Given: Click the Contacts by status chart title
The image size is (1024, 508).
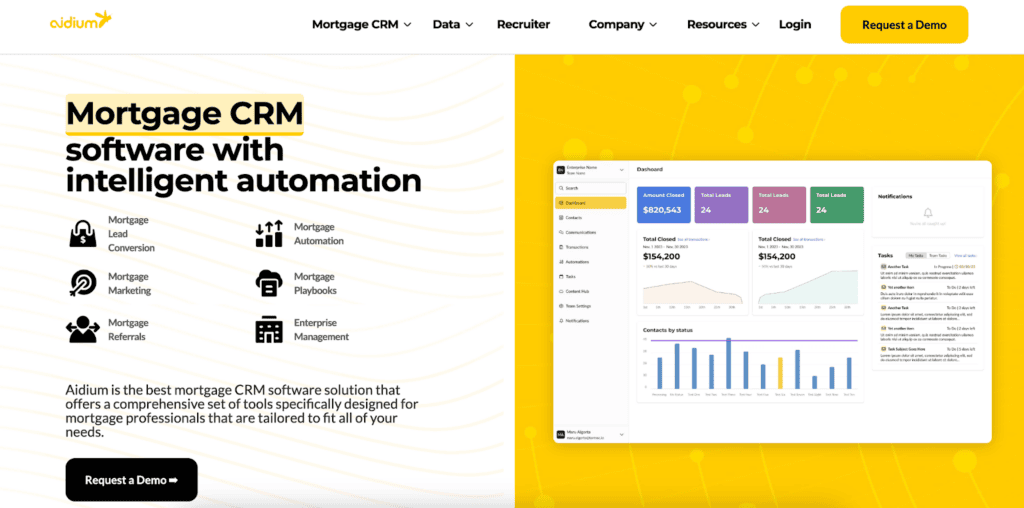Looking at the screenshot, I should click(667, 330).
